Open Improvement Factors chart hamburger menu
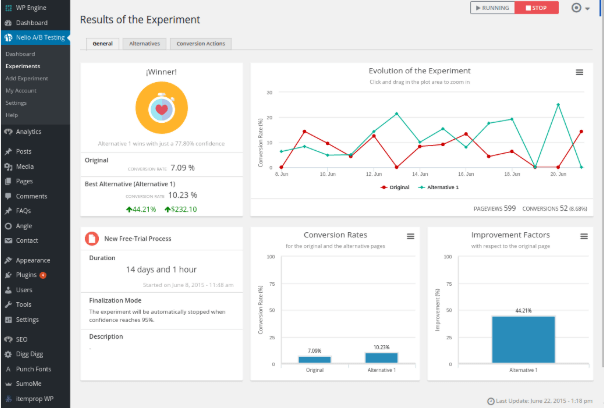 tap(584, 236)
